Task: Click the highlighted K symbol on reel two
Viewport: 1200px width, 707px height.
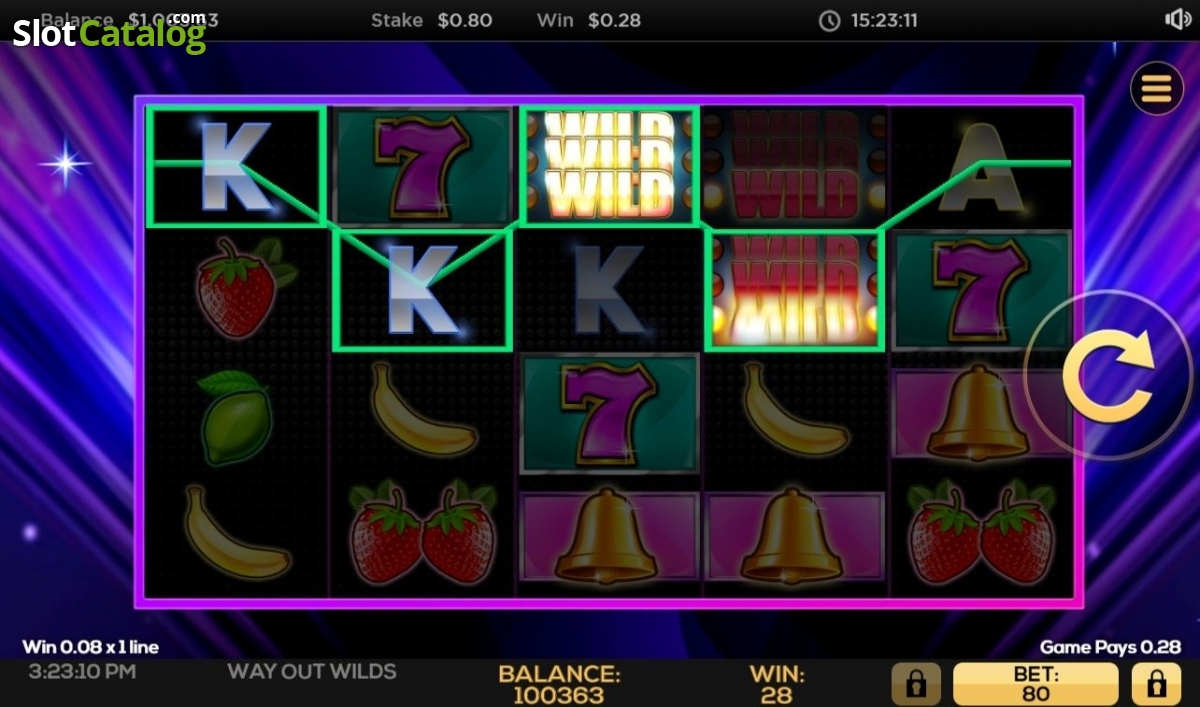Action: click(422, 290)
